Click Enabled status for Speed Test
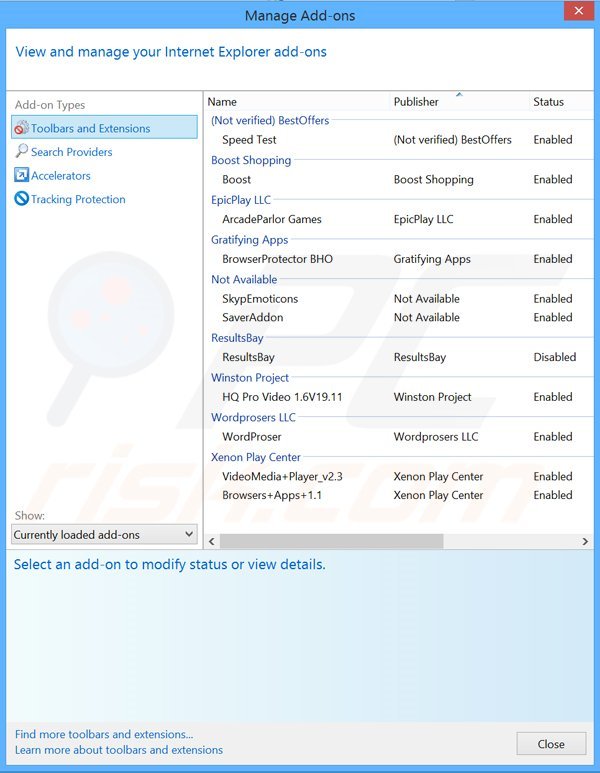Viewport: 600px width, 773px height. pyautogui.click(x=553, y=140)
